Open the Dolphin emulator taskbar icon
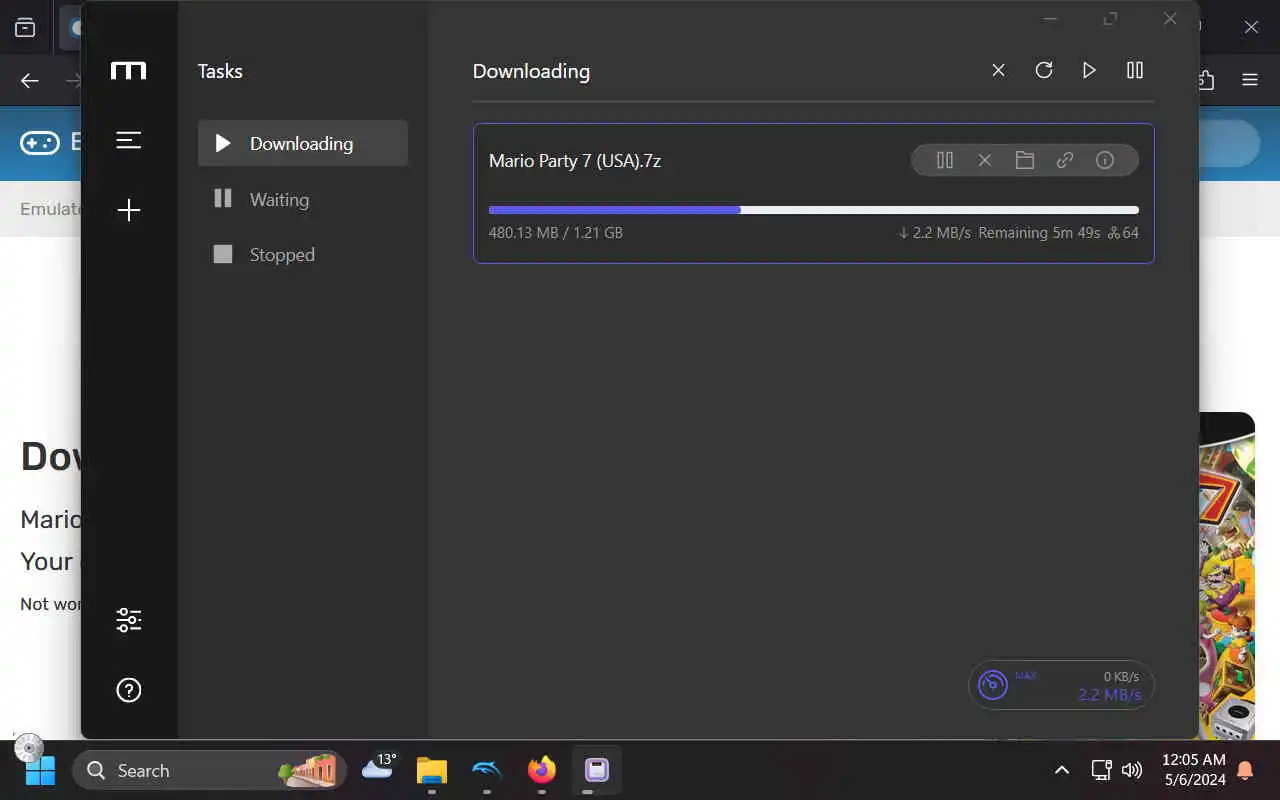The image size is (1280, 800). coord(486,770)
